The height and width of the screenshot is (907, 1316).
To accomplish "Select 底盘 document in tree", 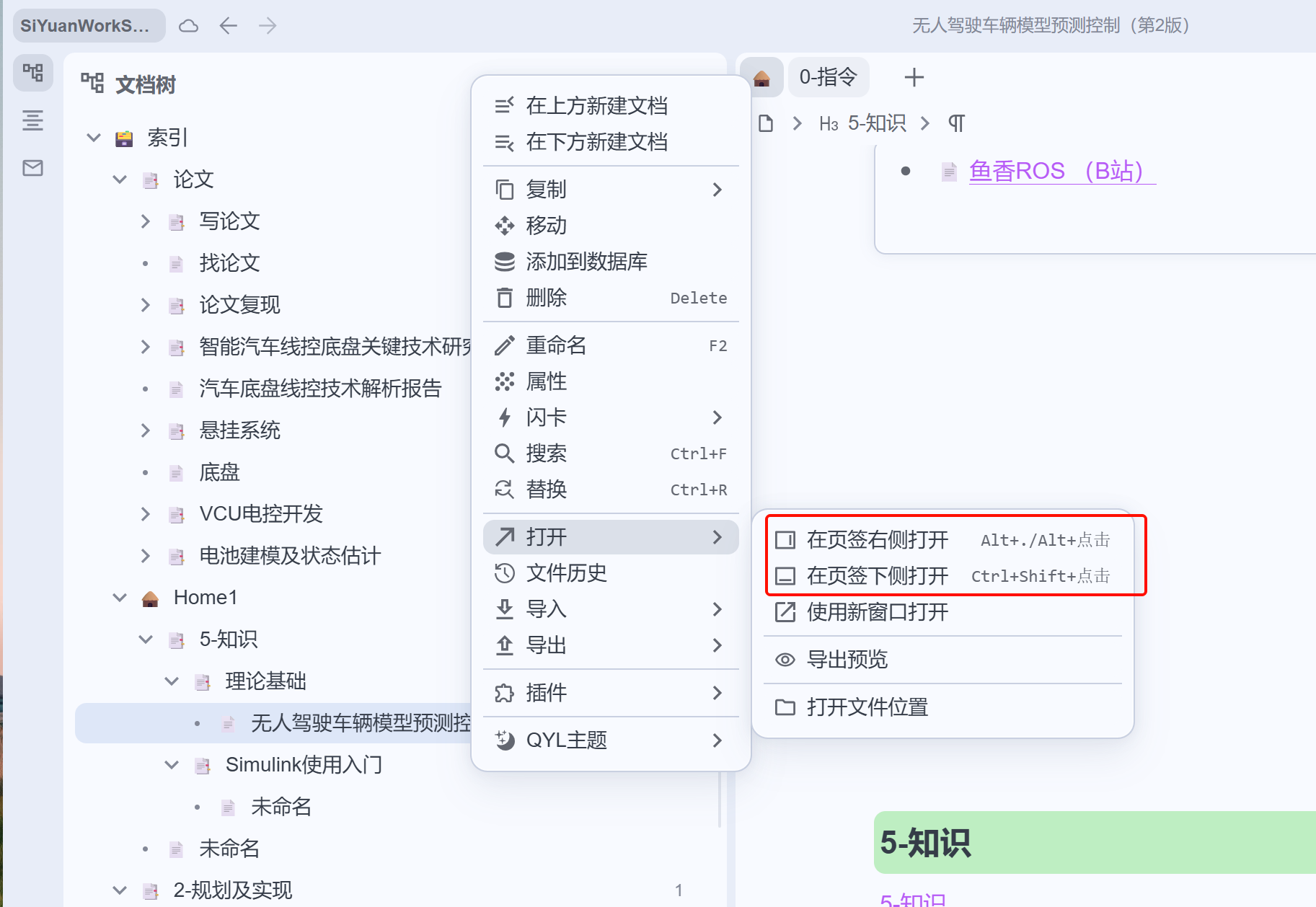I will coord(220,472).
